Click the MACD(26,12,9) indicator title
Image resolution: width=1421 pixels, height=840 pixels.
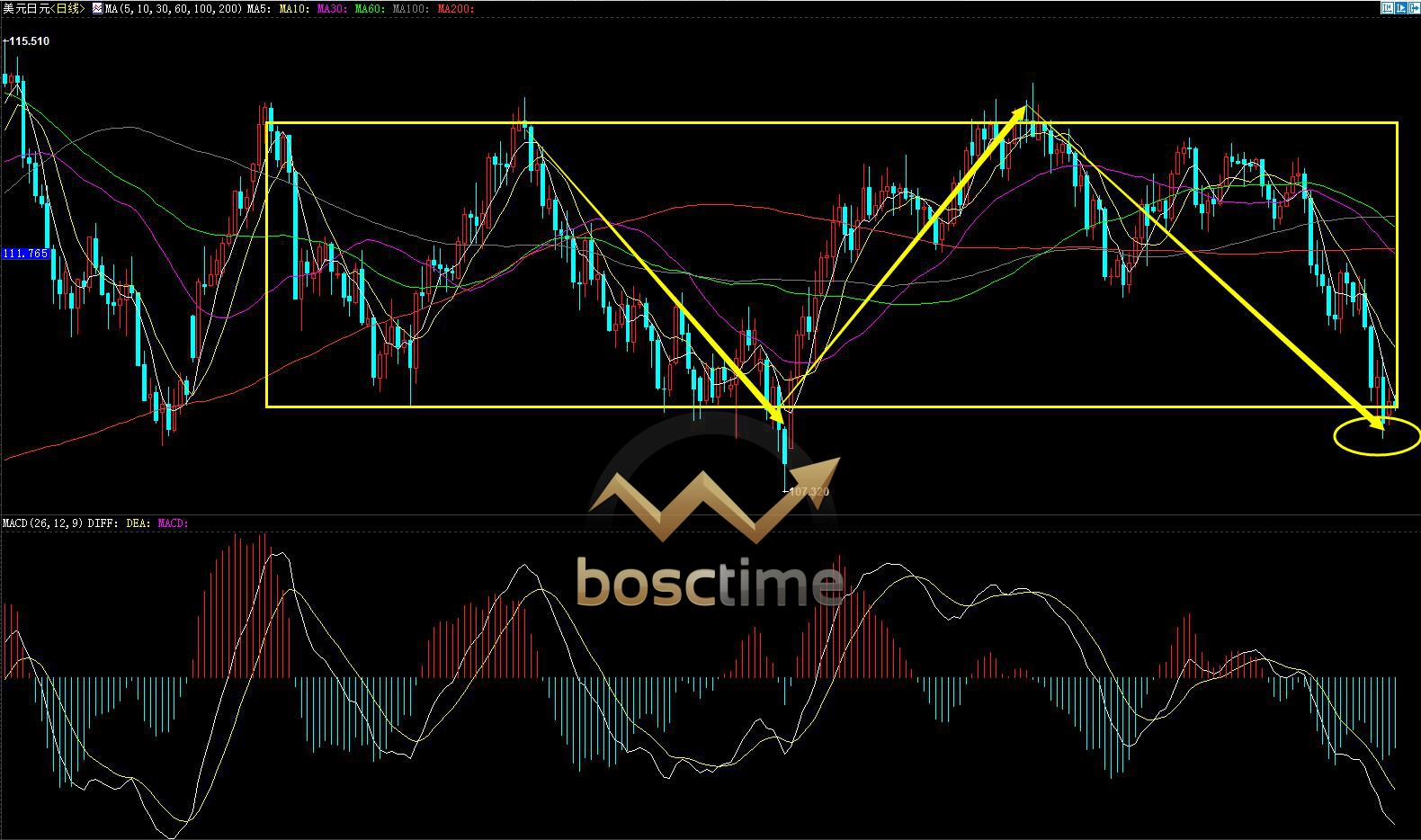click(x=43, y=523)
